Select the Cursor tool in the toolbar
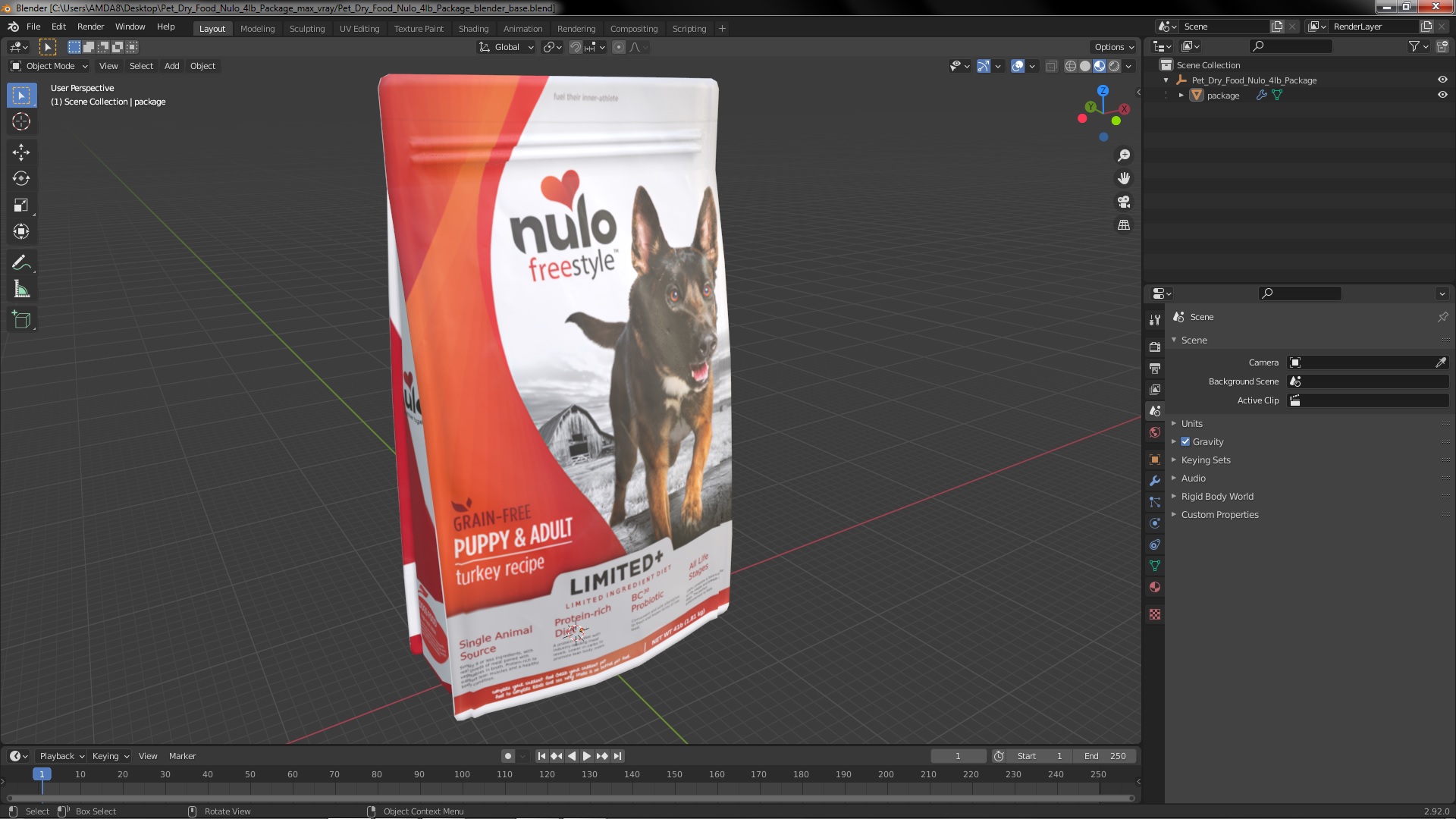Viewport: 1456px width, 819px height. coord(21,121)
